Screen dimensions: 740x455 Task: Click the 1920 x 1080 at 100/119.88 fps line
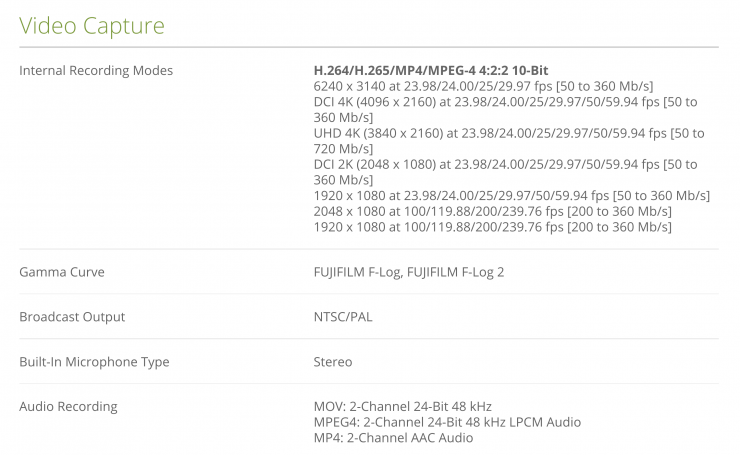[492, 227]
